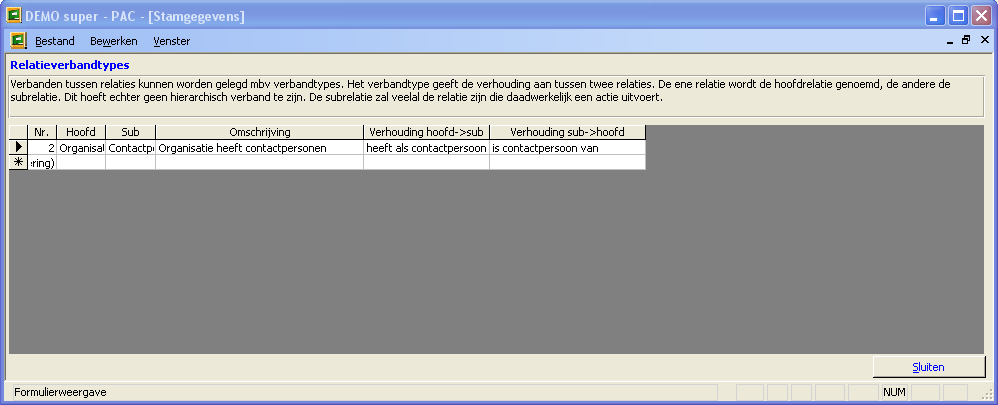Click the Verhouding sub->hoofd column header
This screenshot has height=405, width=998.
coord(568,132)
